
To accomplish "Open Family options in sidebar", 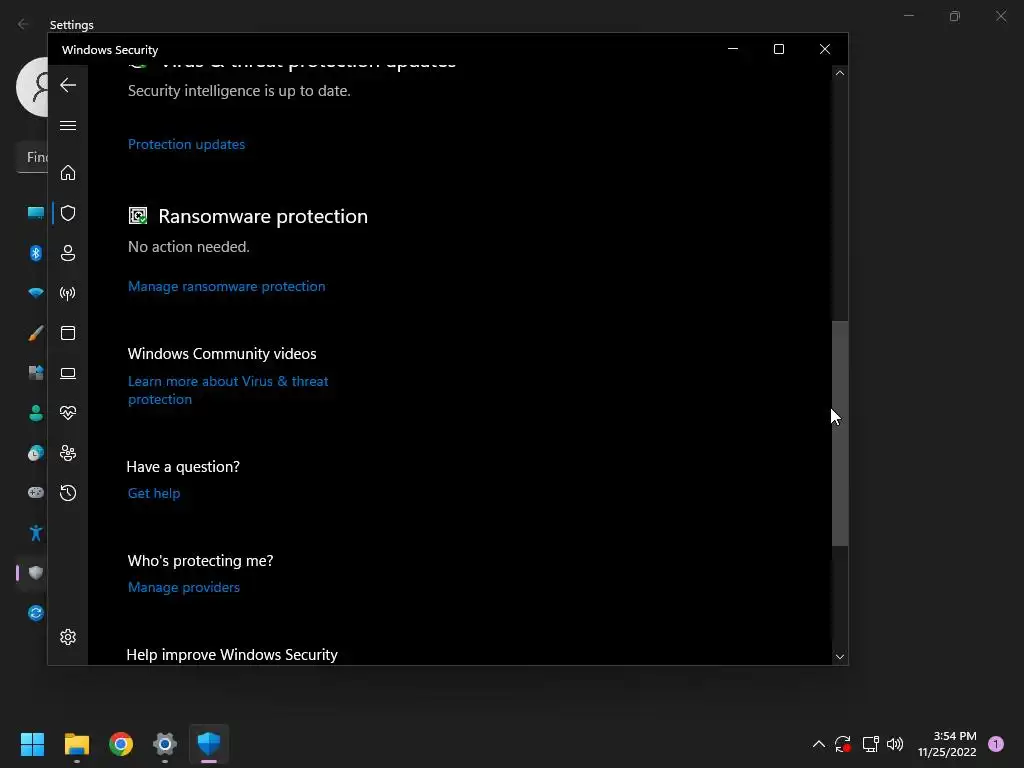I will [68, 453].
